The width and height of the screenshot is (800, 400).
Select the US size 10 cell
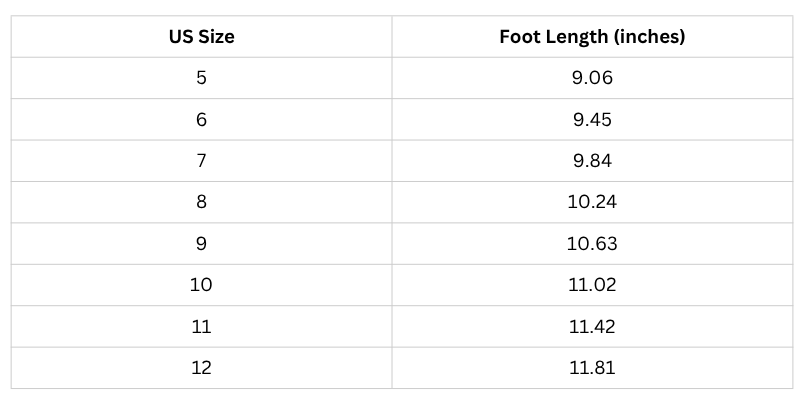tap(202, 285)
